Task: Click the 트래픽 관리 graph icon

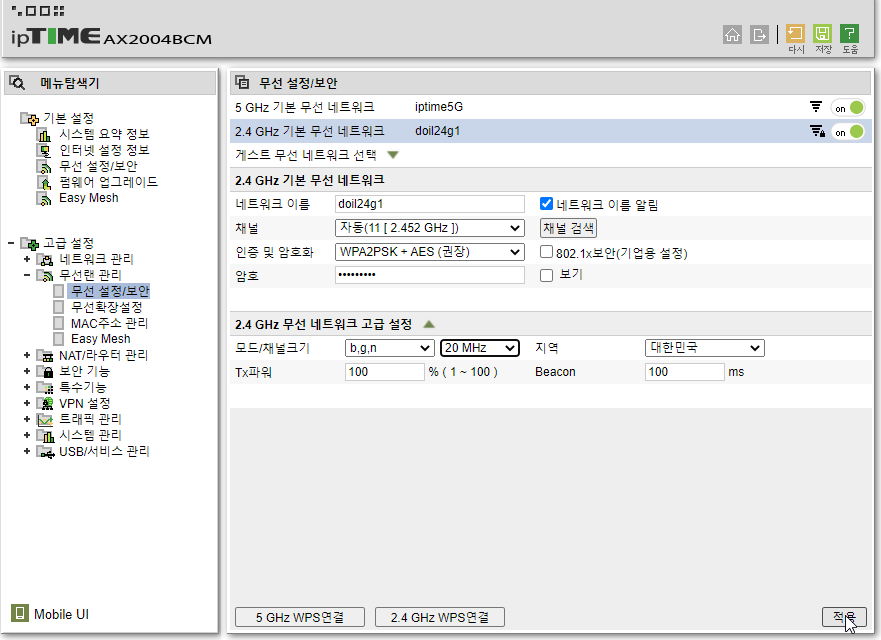Action: pos(45,420)
